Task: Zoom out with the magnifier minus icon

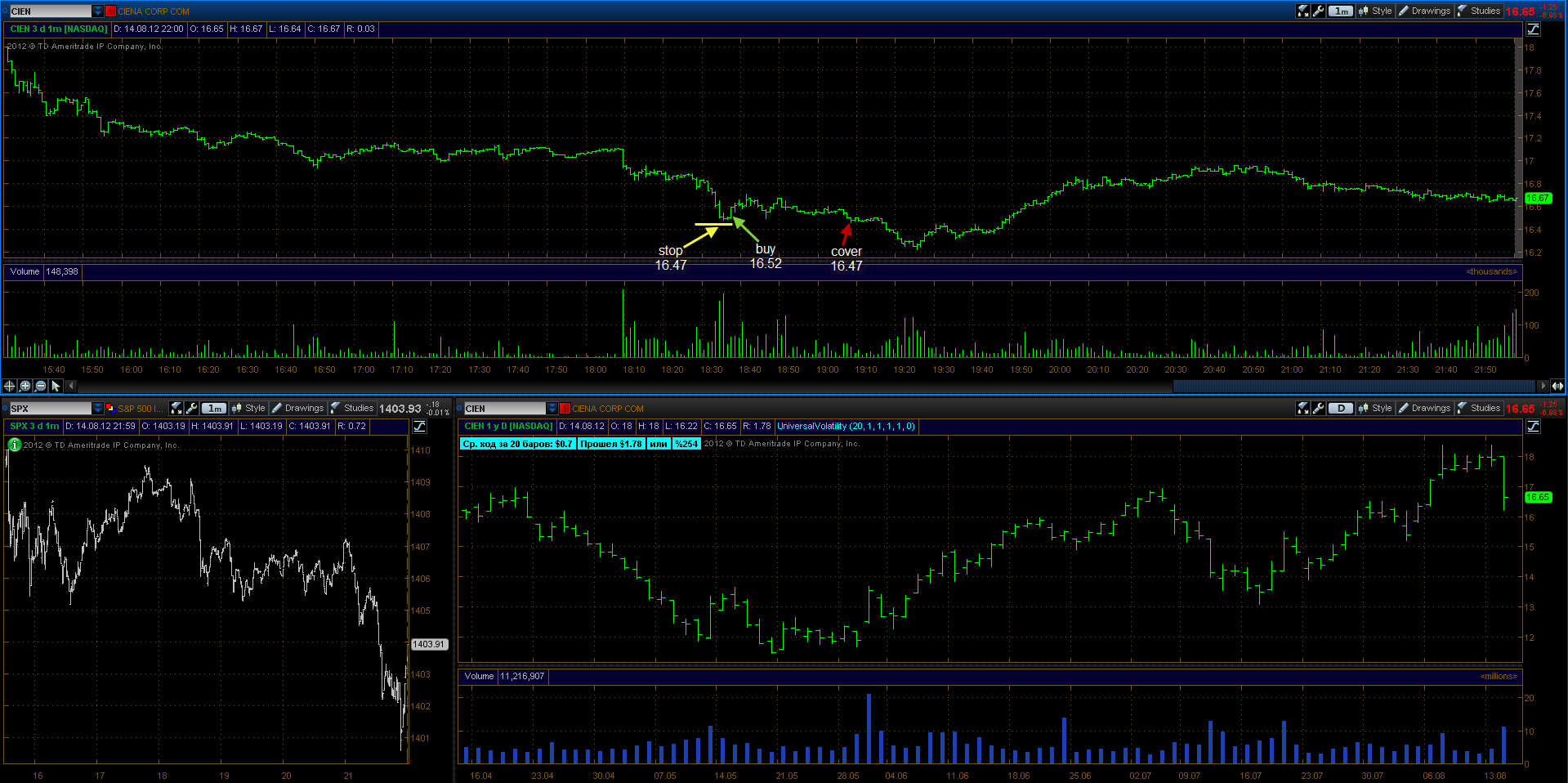Action: click(x=41, y=386)
